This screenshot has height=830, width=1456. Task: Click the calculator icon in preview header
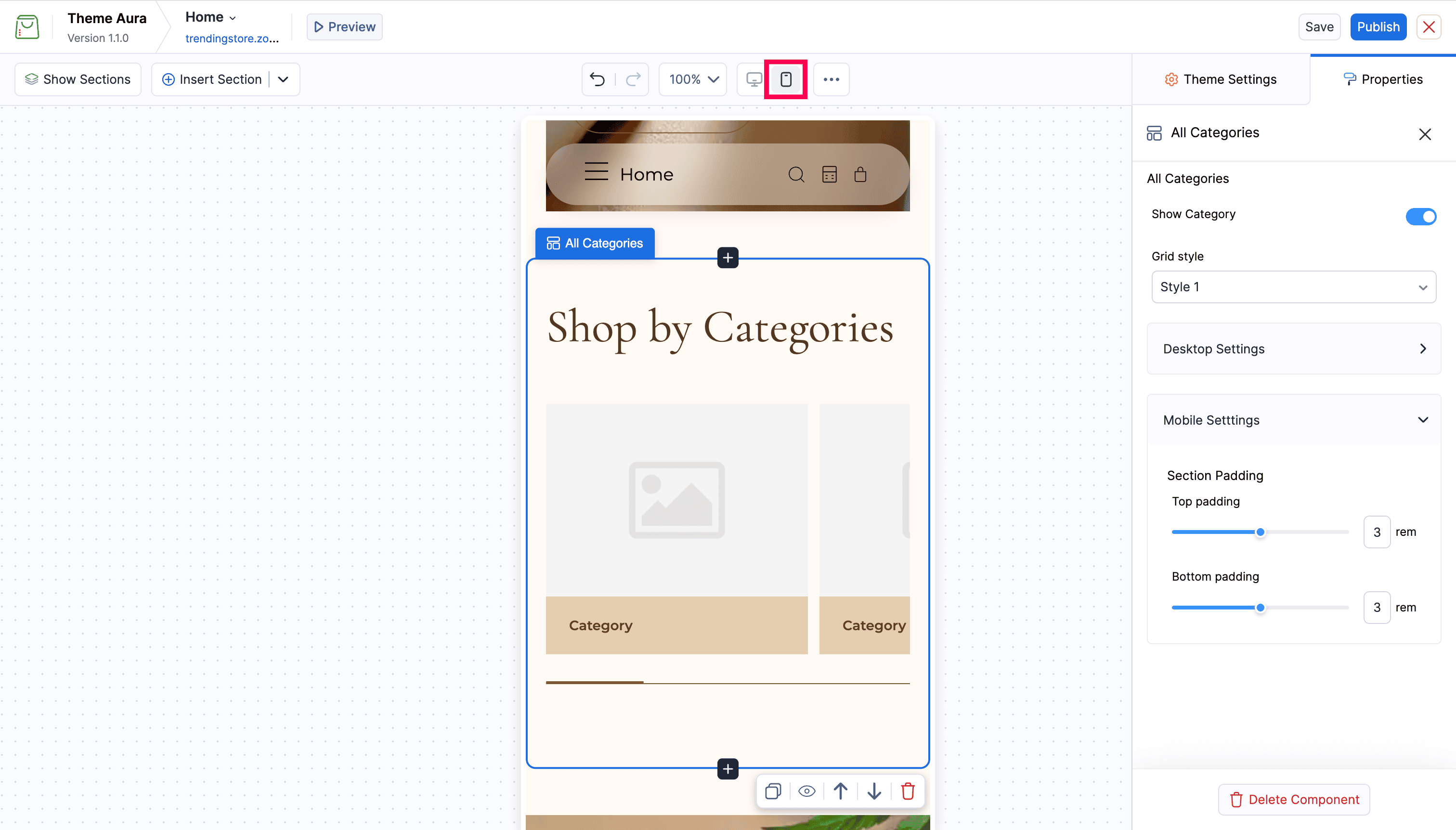pos(830,174)
